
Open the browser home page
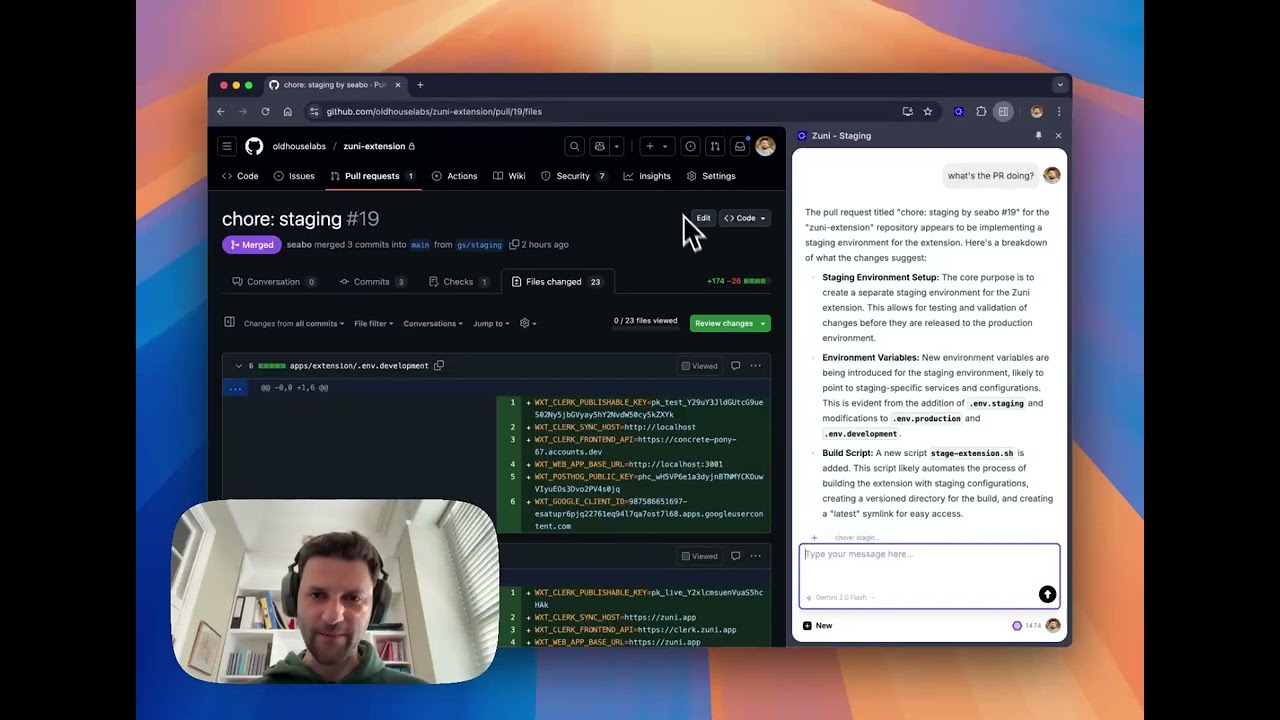click(x=287, y=111)
